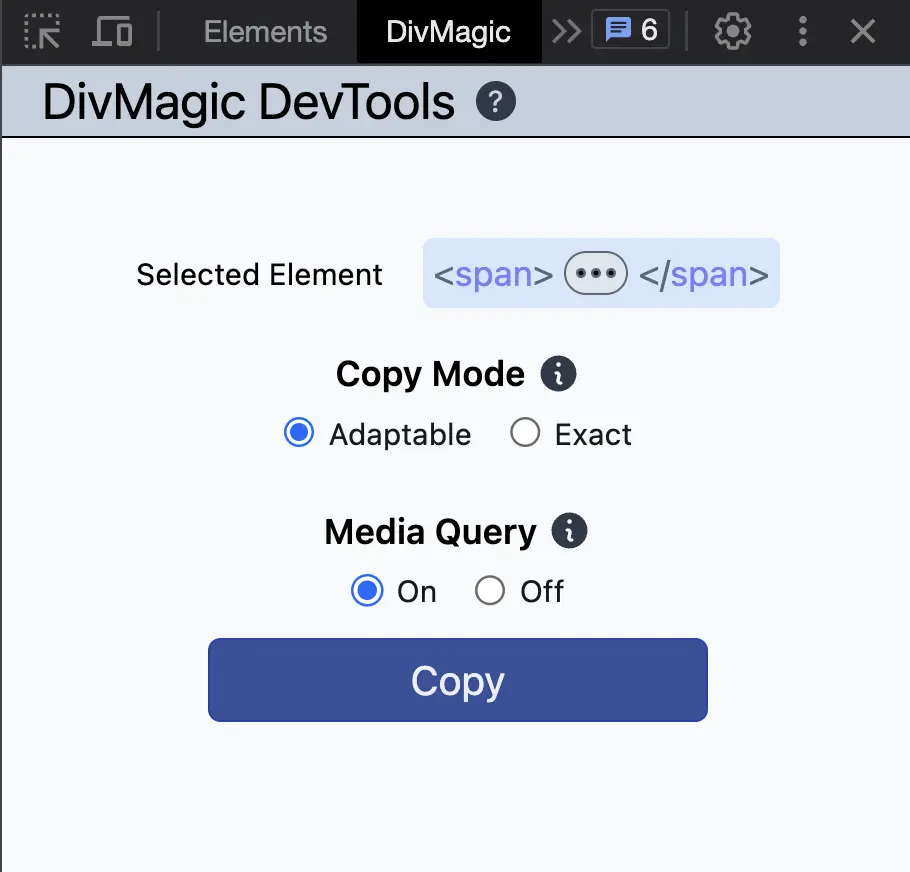
Task: Activate the inspect element picker icon
Action: coord(42,31)
